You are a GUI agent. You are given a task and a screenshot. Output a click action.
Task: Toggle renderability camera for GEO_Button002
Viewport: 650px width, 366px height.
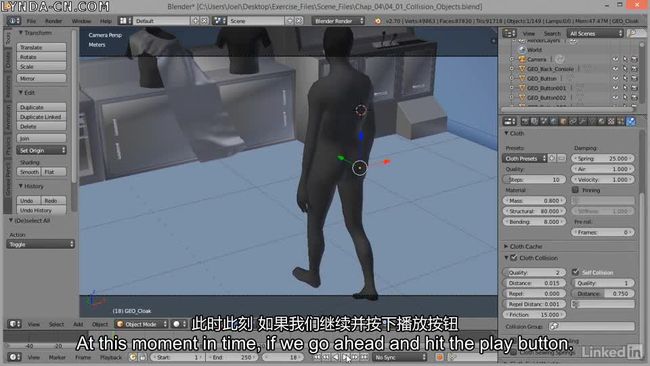click(634, 98)
